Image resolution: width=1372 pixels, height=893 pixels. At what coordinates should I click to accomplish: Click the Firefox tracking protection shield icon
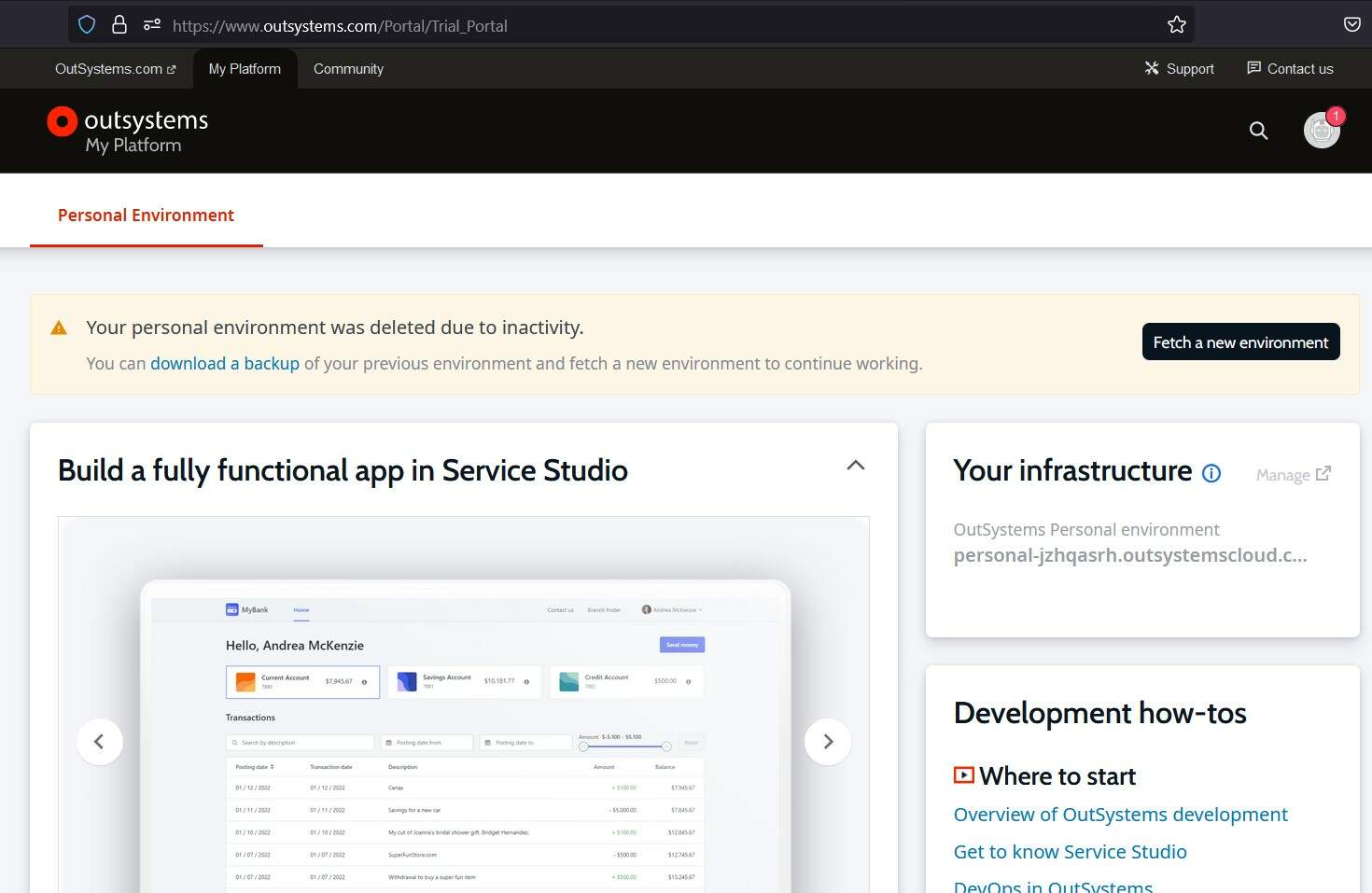pyautogui.click(x=87, y=25)
